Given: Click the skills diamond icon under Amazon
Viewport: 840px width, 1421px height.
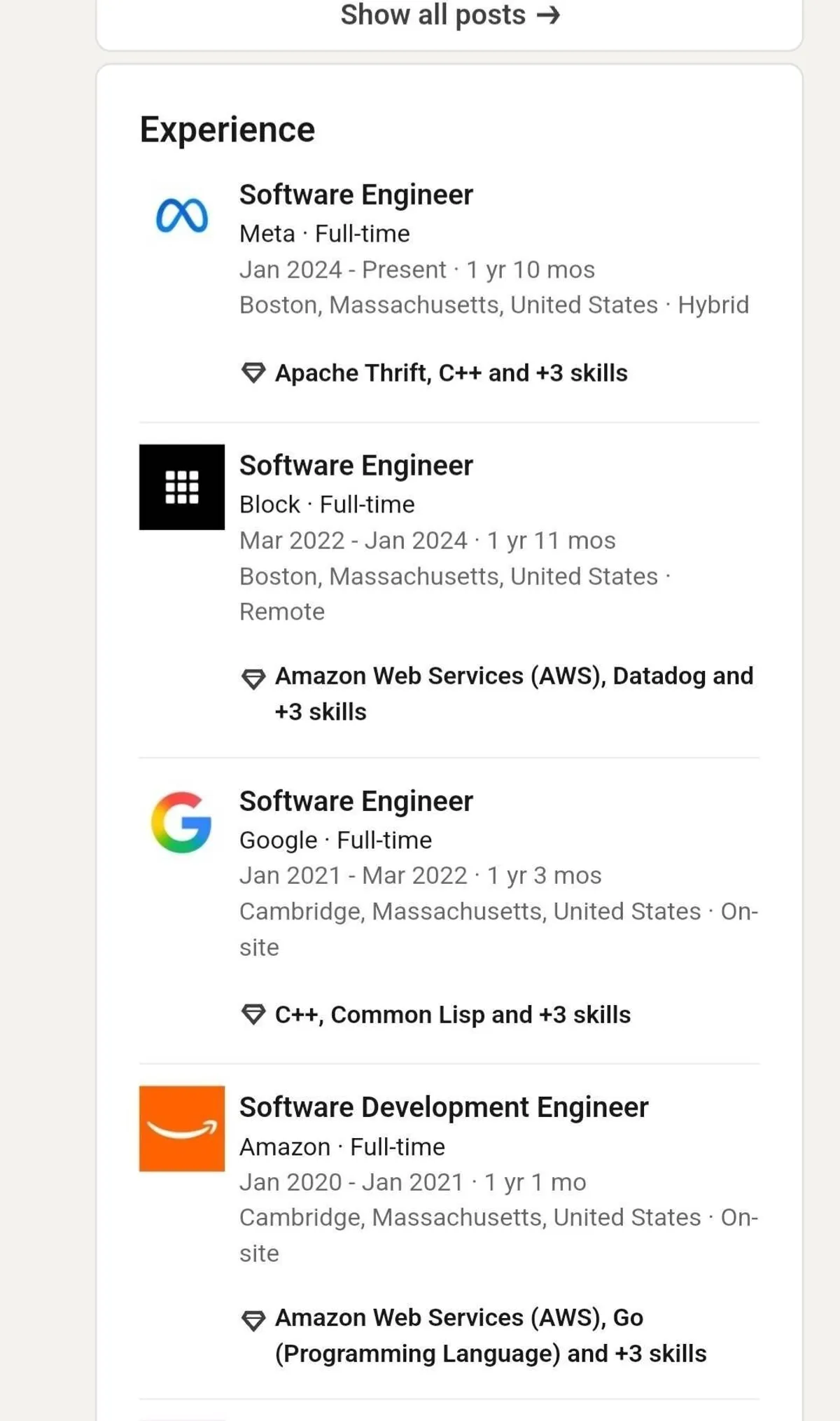Looking at the screenshot, I should point(253,1320).
